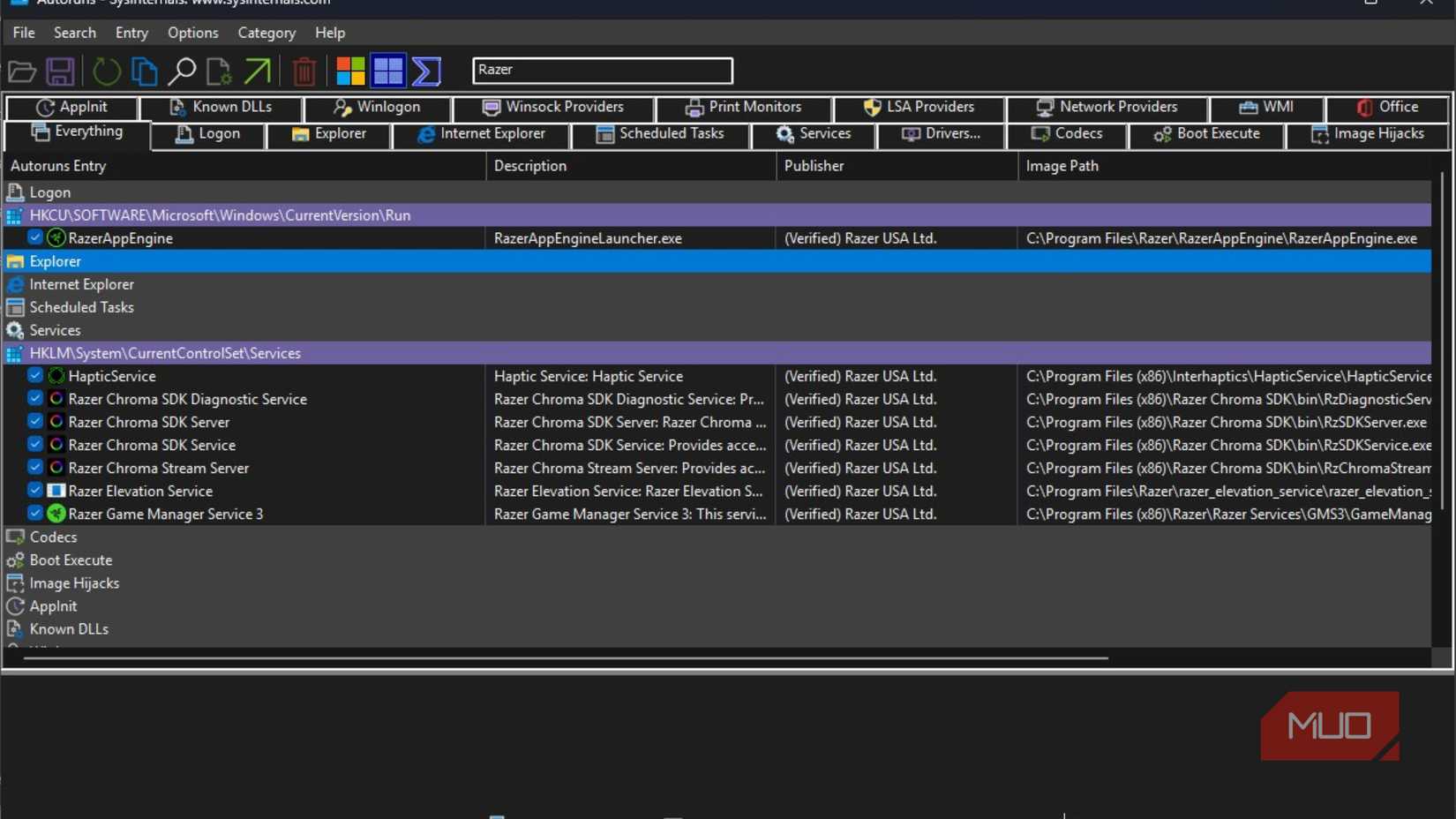Click the Image Path column header
This screenshot has width=1456, height=819.
pyautogui.click(x=1062, y=166)
